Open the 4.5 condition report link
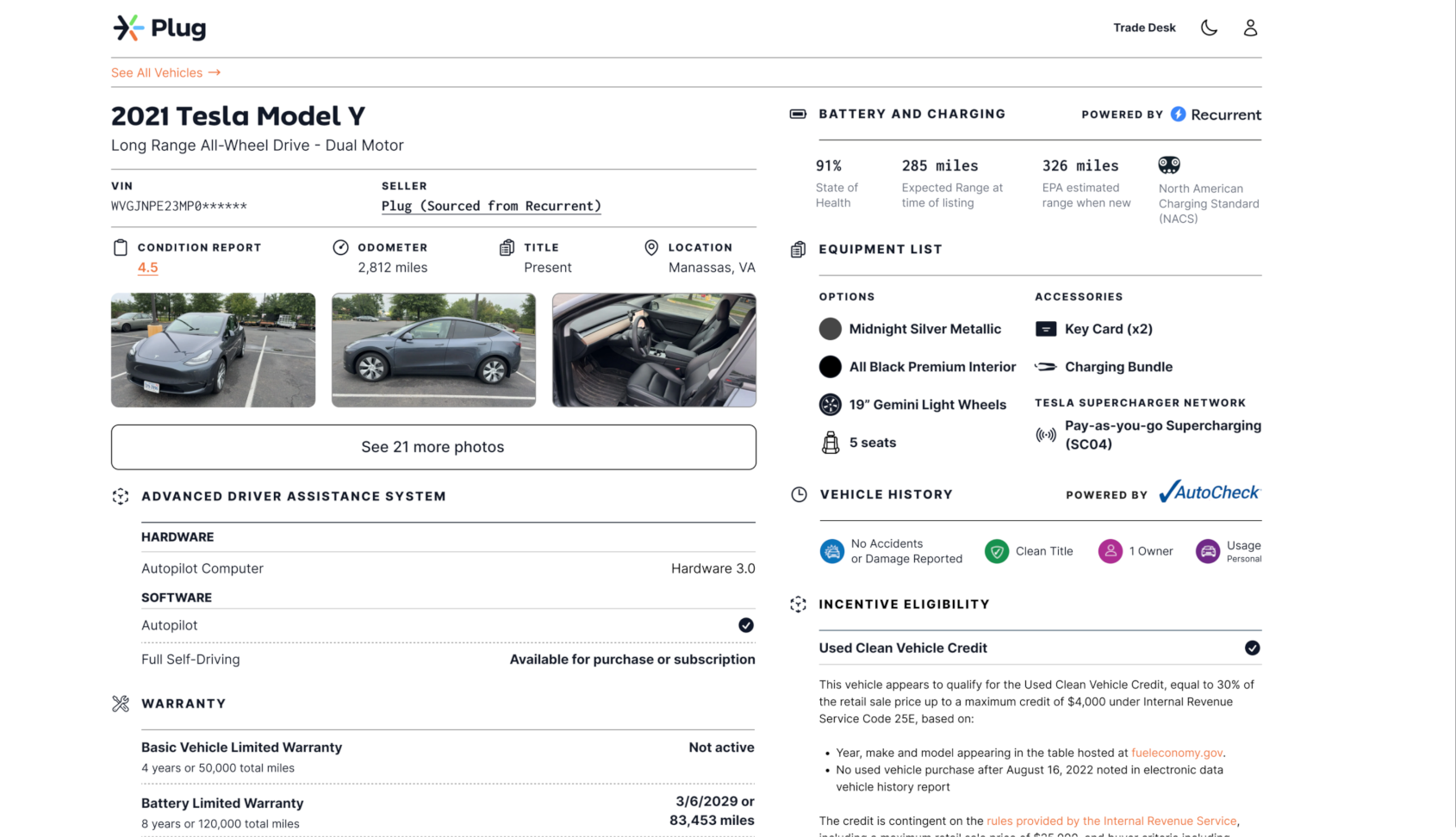1456x837 pixels. point(148,268)
